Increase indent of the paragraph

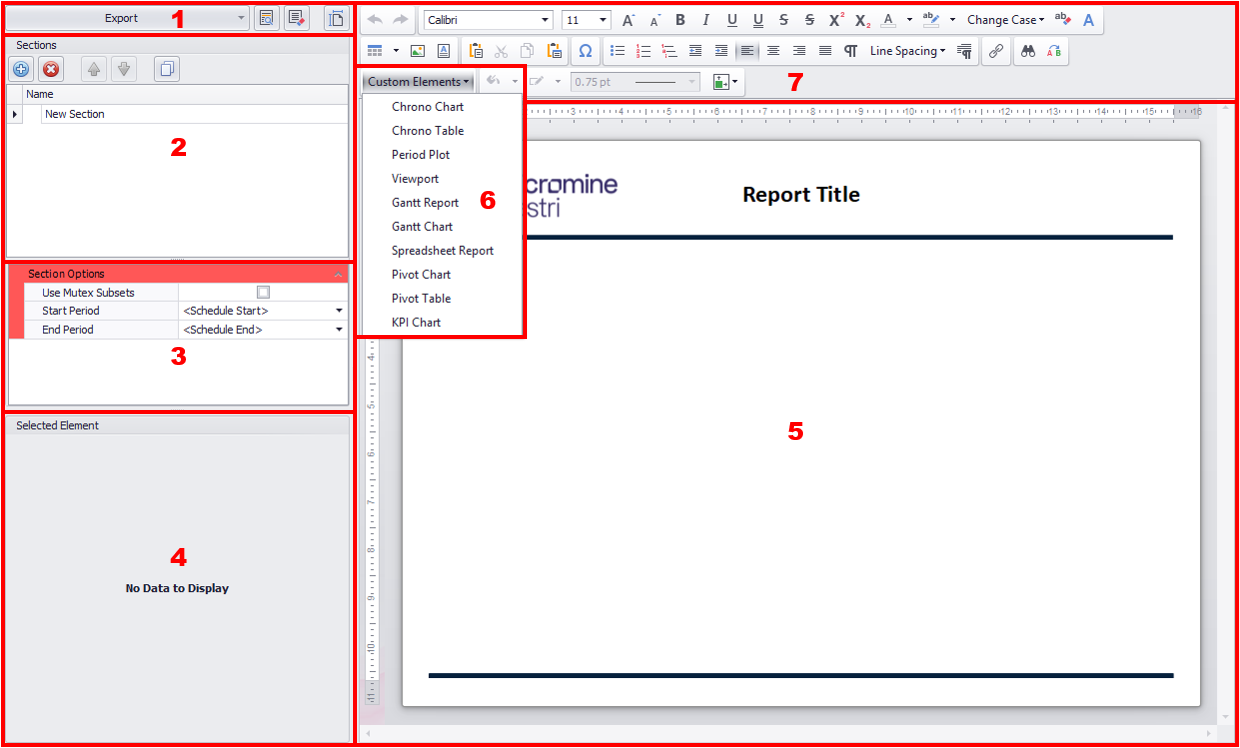721,51
